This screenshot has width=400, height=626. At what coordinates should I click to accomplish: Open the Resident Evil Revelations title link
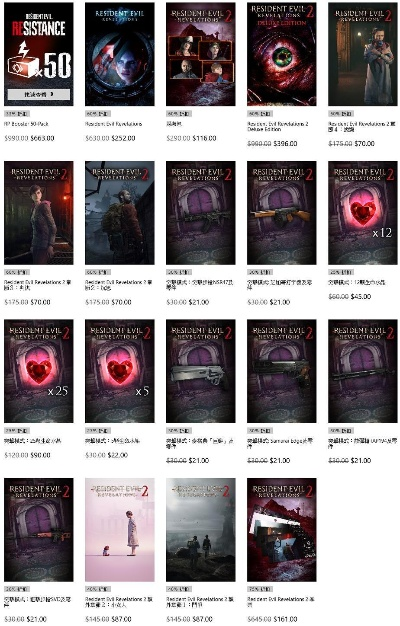pyautogui.click(x=113, y=124)
